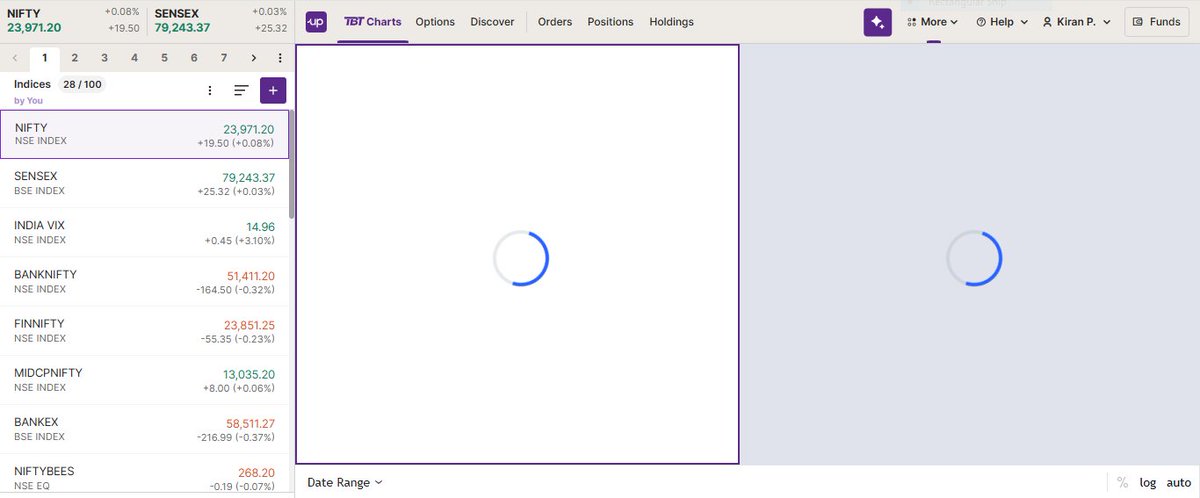Open the watchlist sort/filter icon
Viewport: 1200px width, 498px height.
tap(241, 90)
